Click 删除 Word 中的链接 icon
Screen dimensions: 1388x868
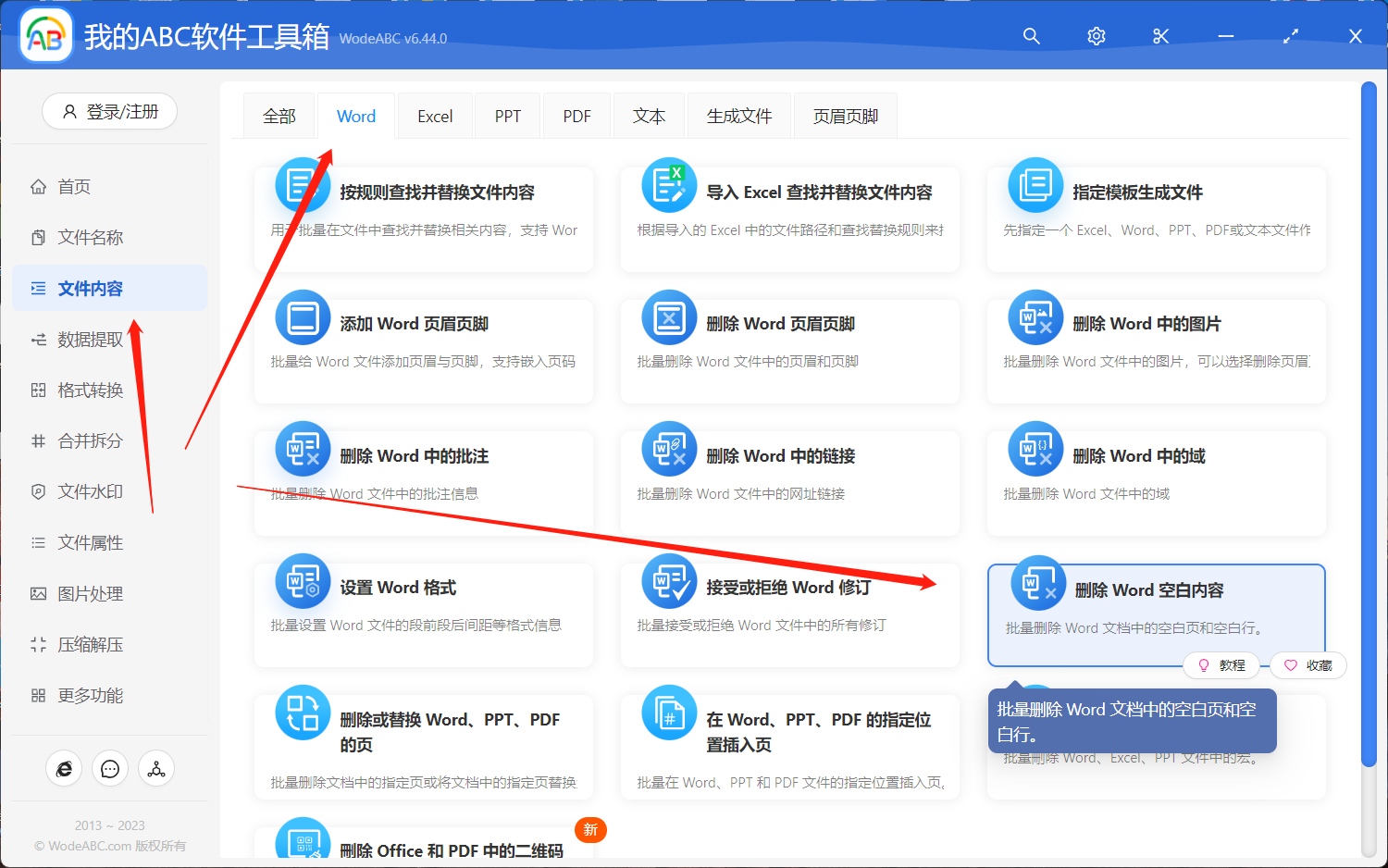point(669,449)
